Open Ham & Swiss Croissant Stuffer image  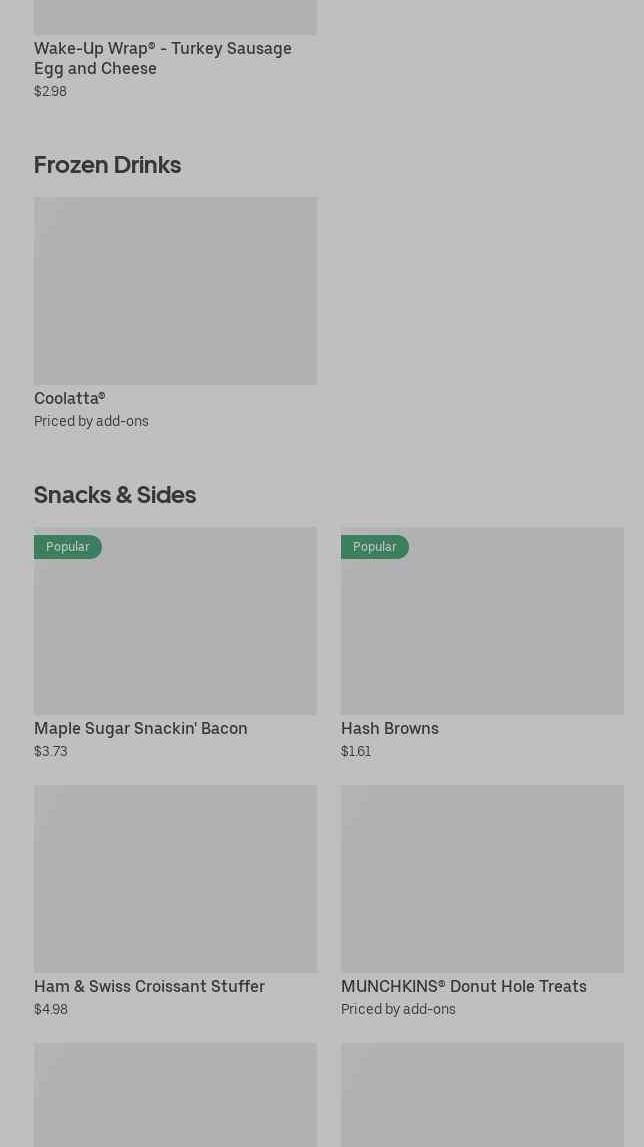coord(175,878)
